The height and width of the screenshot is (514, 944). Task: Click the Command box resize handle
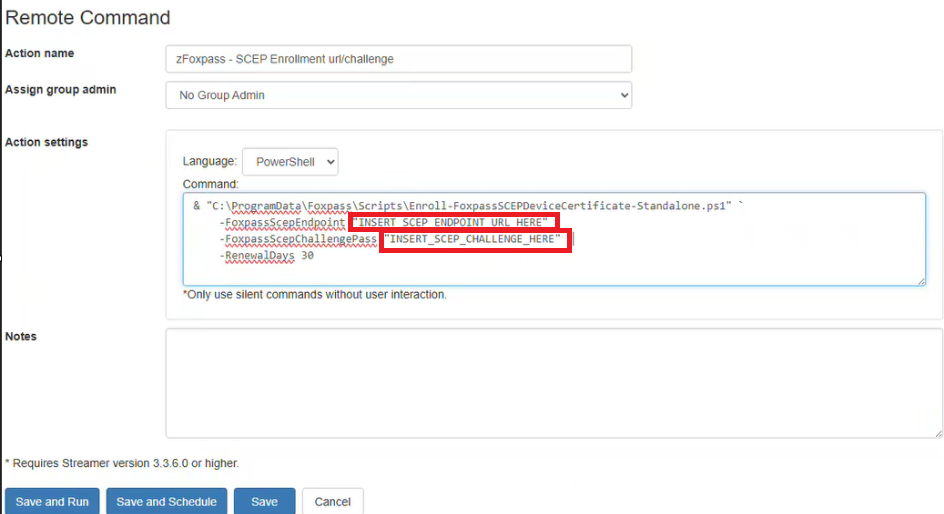[921, 281]
